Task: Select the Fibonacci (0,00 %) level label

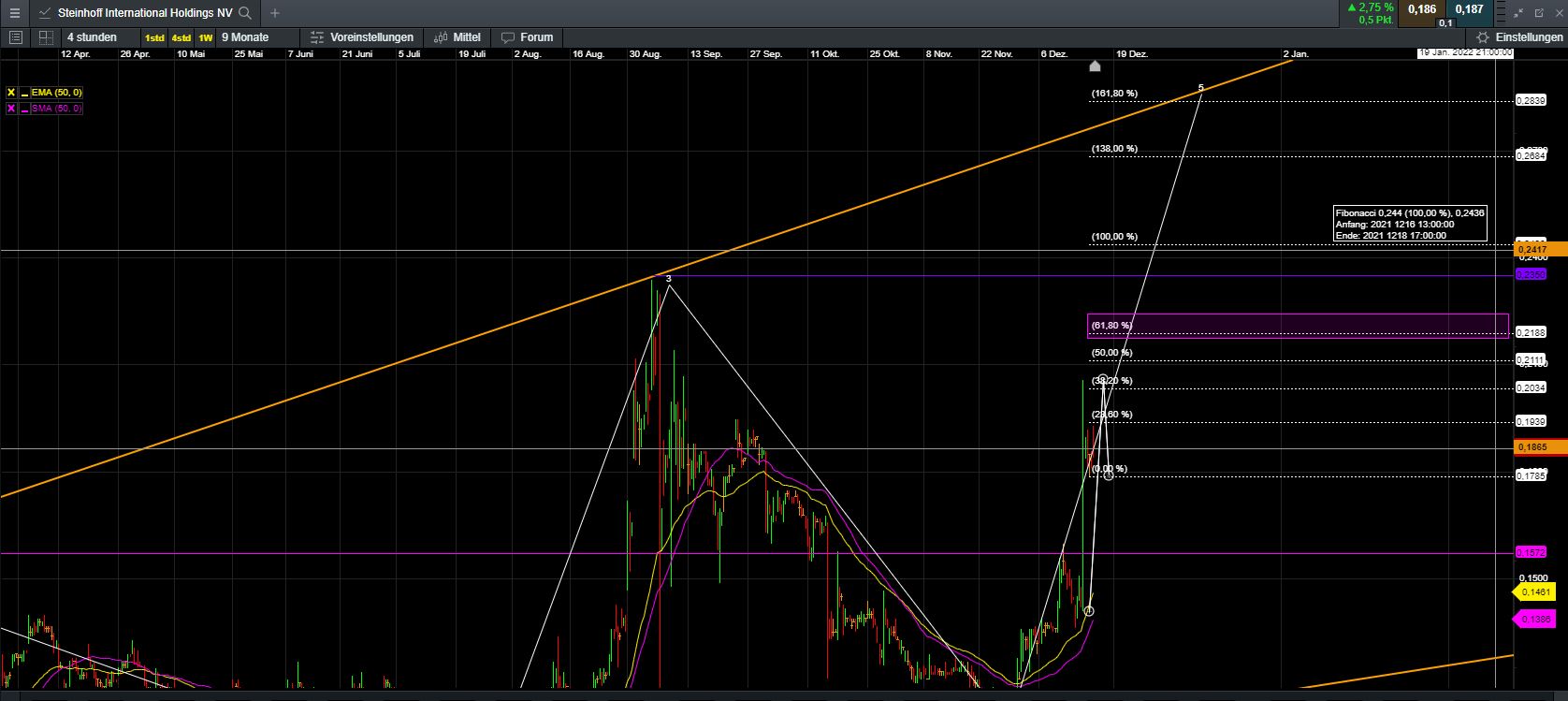Action: pyautogui.click(x=1110, y=469)
